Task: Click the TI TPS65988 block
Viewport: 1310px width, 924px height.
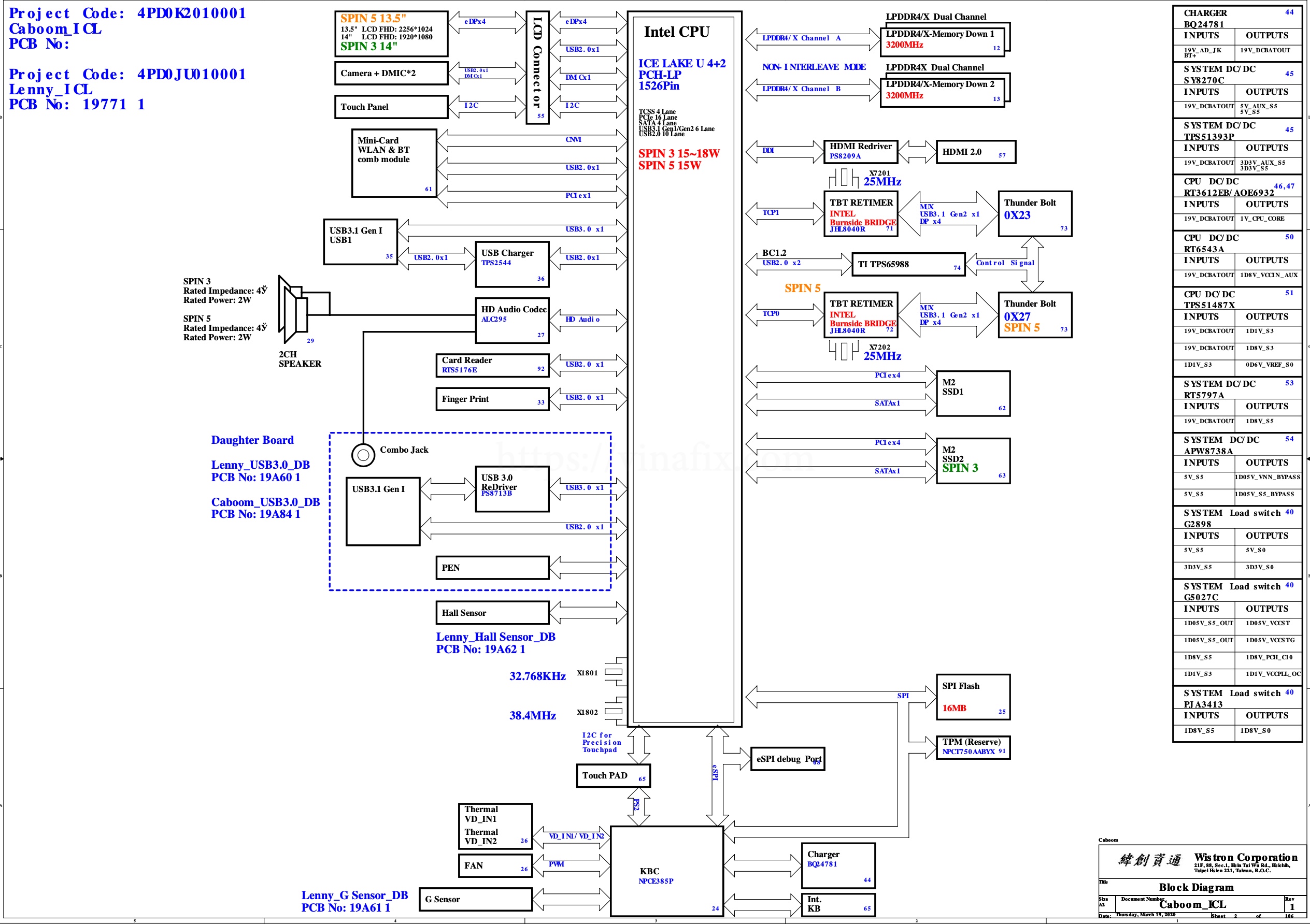Action: pos(908,264)
